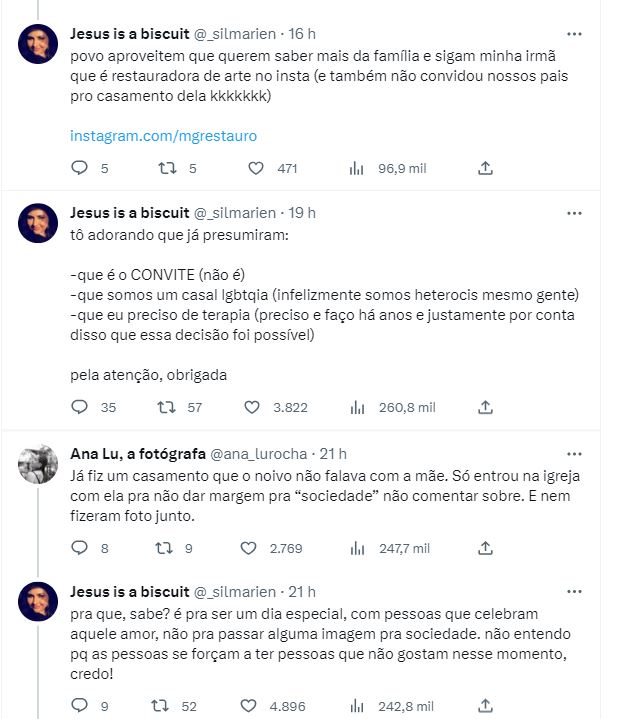The image size is (631, 719).
Task: Share the last tweet ending in 'credo!'
Action: tap(485, 706)
